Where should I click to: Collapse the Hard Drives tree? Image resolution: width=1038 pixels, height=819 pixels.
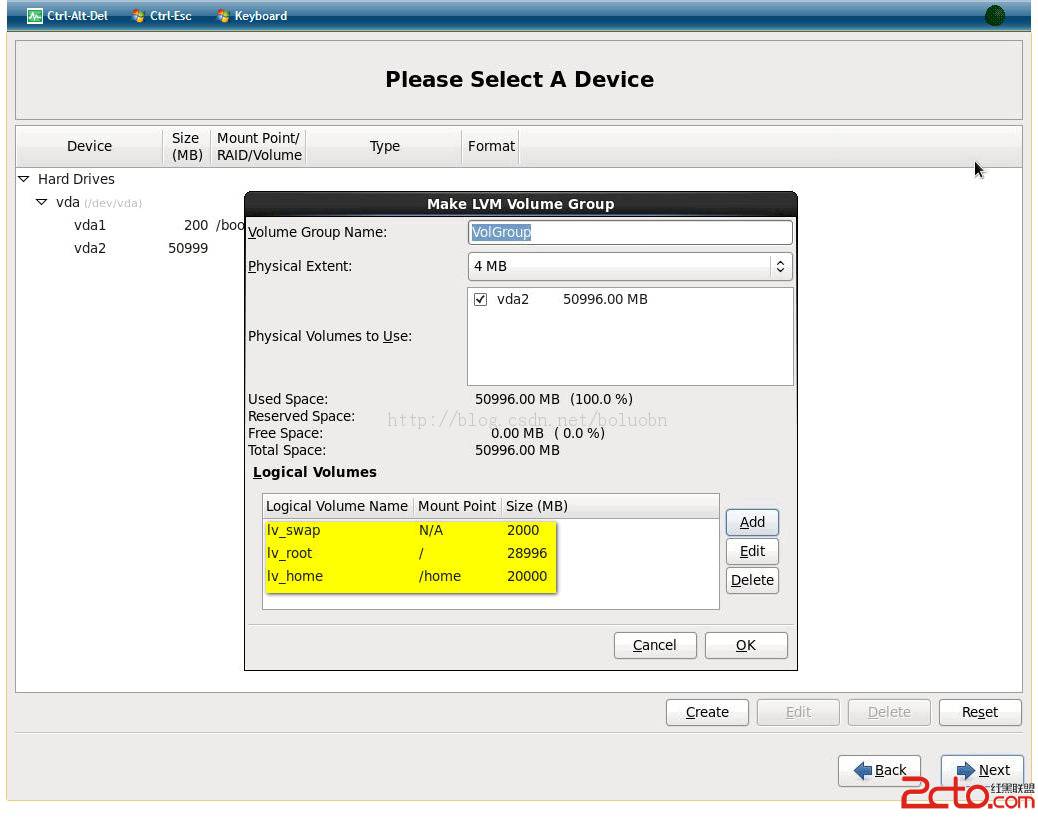24,179
